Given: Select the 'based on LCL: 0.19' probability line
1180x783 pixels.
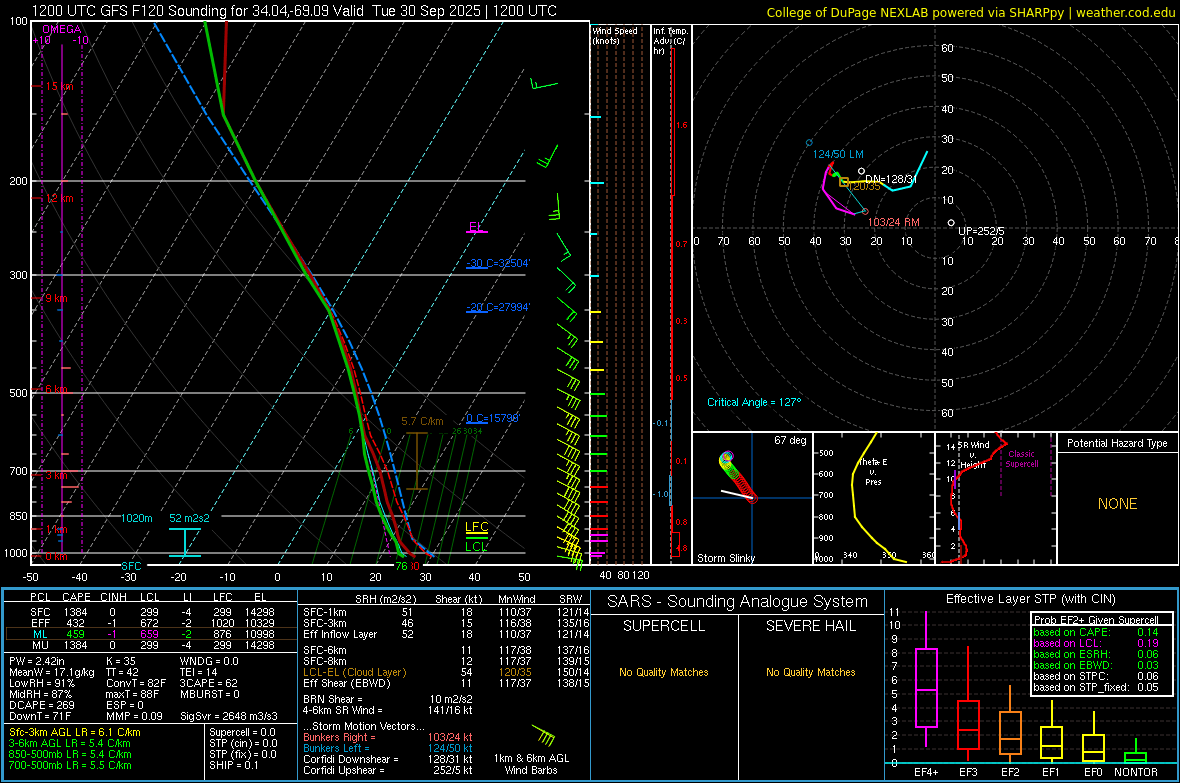Looking at the screenshot, I should (1096, 643).
